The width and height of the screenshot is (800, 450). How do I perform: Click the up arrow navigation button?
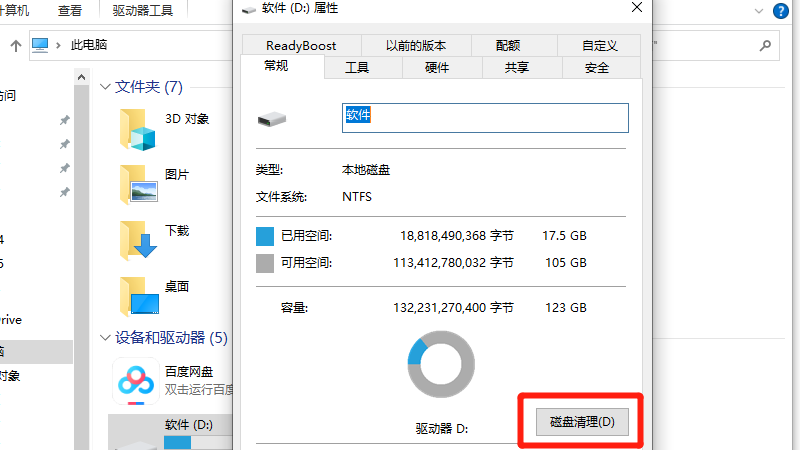[16, 46]
